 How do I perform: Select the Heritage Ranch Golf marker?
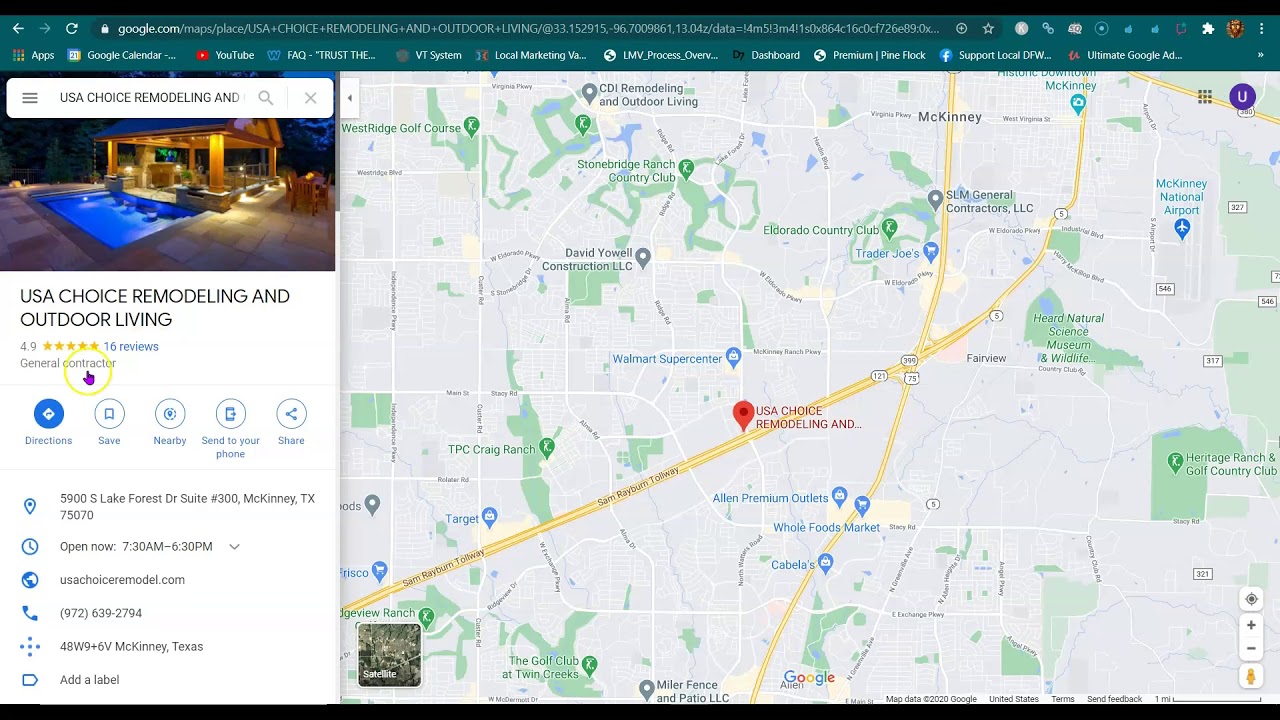(x=1176, y=461)
